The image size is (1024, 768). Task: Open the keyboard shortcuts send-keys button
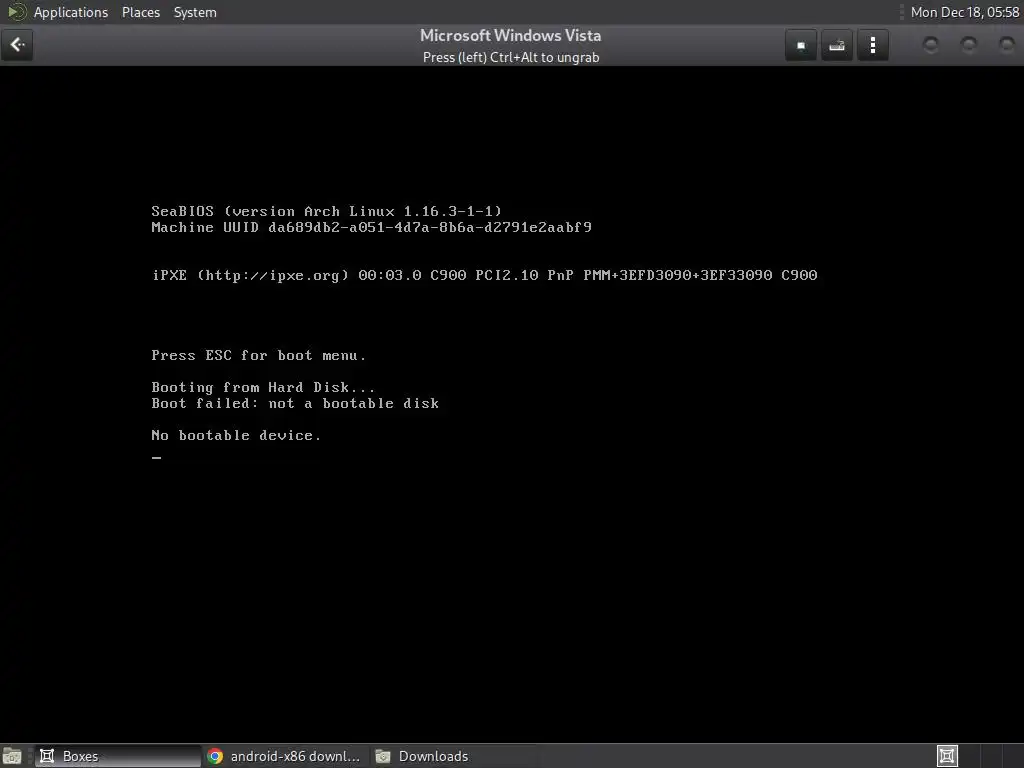tap(837, 45)
